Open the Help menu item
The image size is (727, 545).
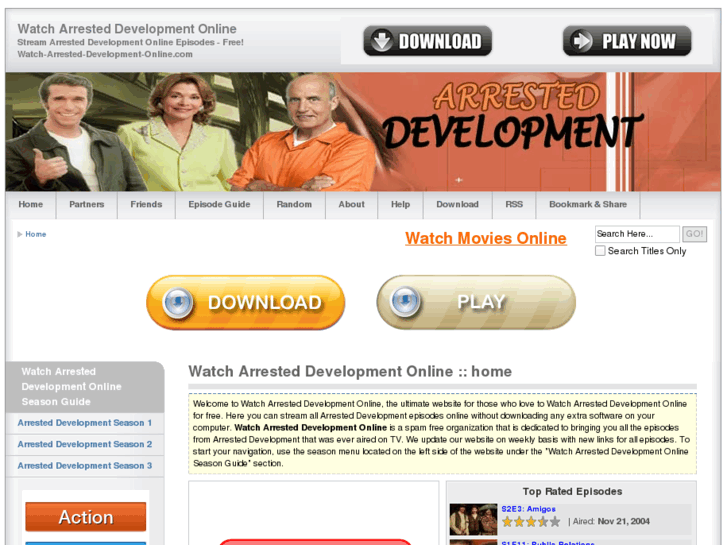tap(400, 205)
